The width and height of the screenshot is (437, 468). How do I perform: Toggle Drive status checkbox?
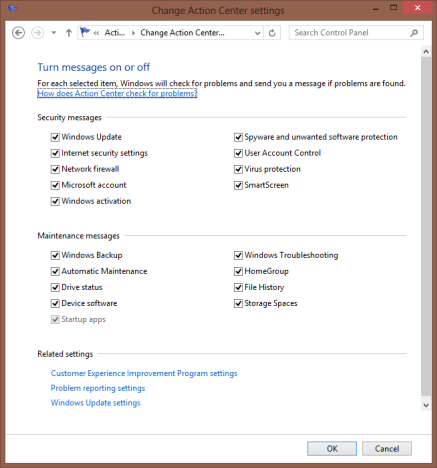click(55, 287)
